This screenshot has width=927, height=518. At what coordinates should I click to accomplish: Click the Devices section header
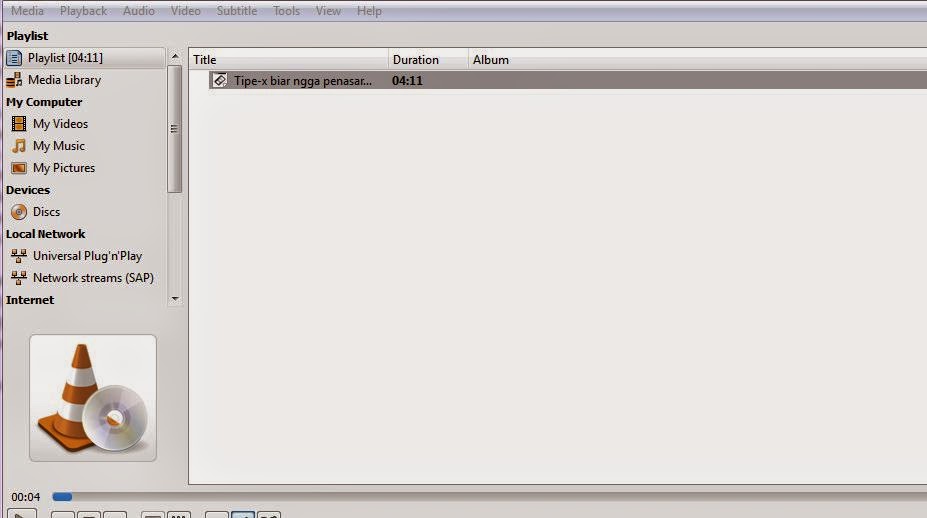(28, 190)
